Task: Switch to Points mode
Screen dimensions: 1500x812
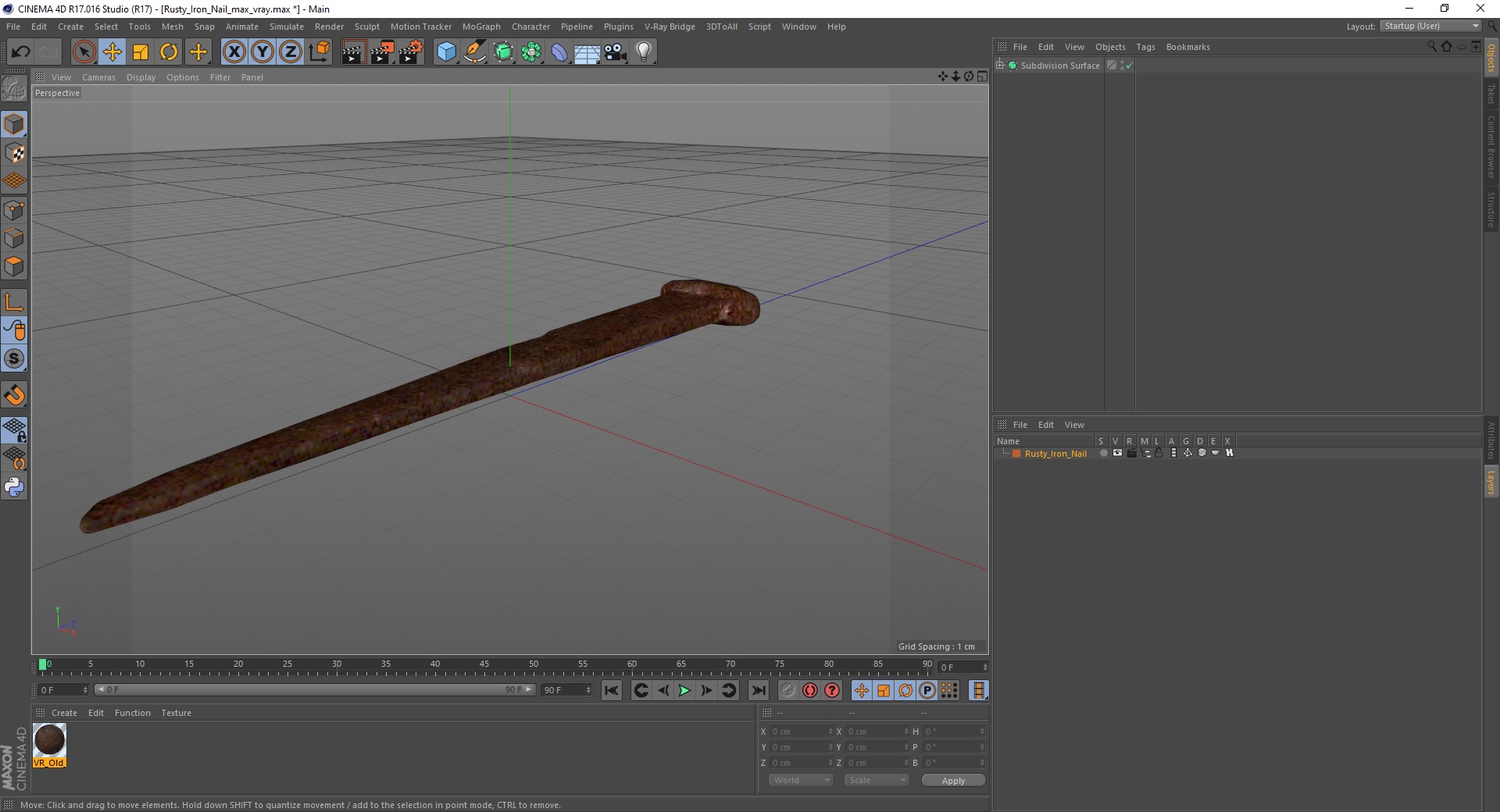Action: [14, 210]
